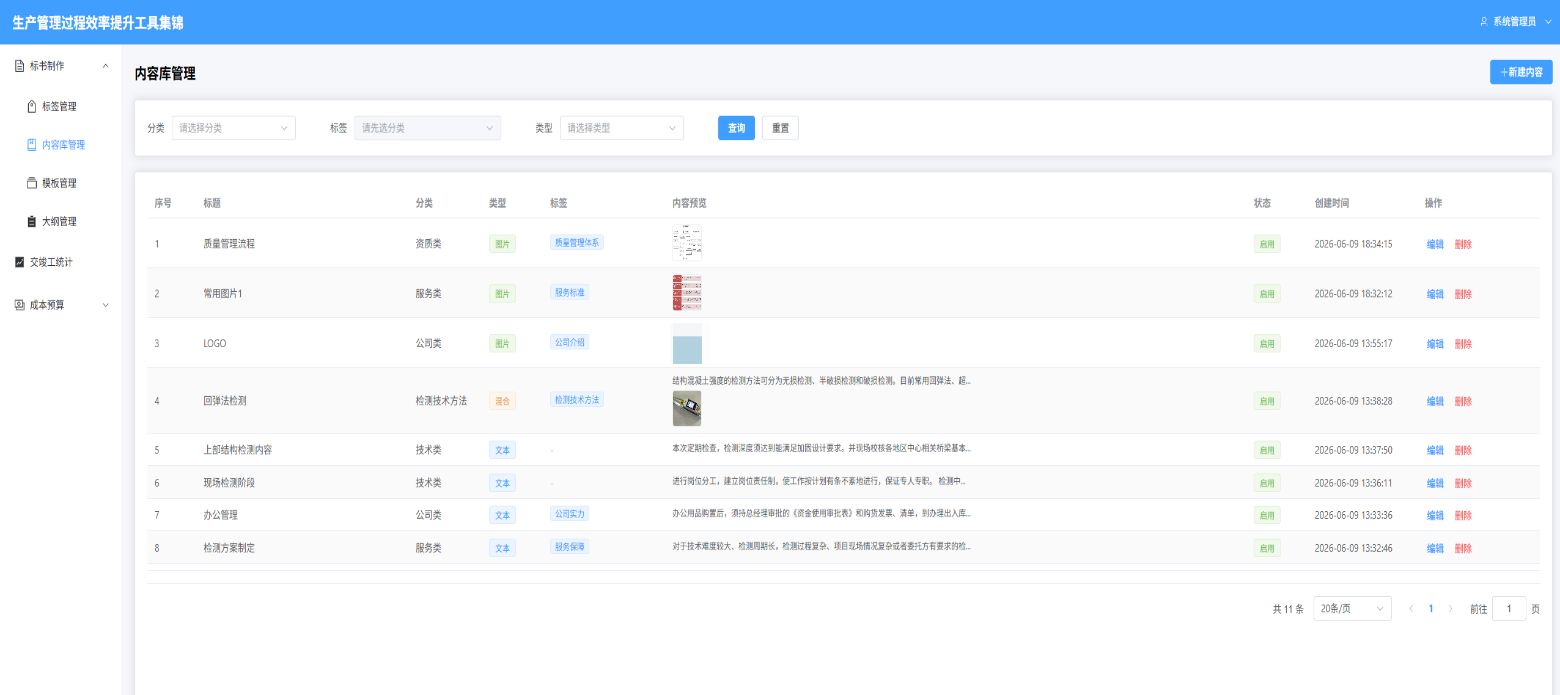
Task: Delete the 现场检测阶段 row
Action: coord(1463,483)
